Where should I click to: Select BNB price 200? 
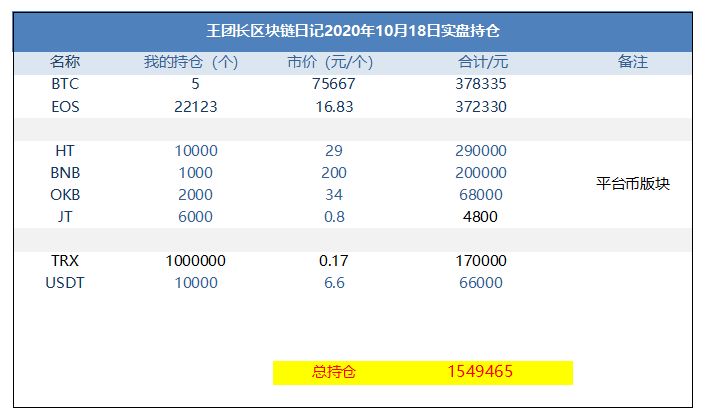(334, 173)
